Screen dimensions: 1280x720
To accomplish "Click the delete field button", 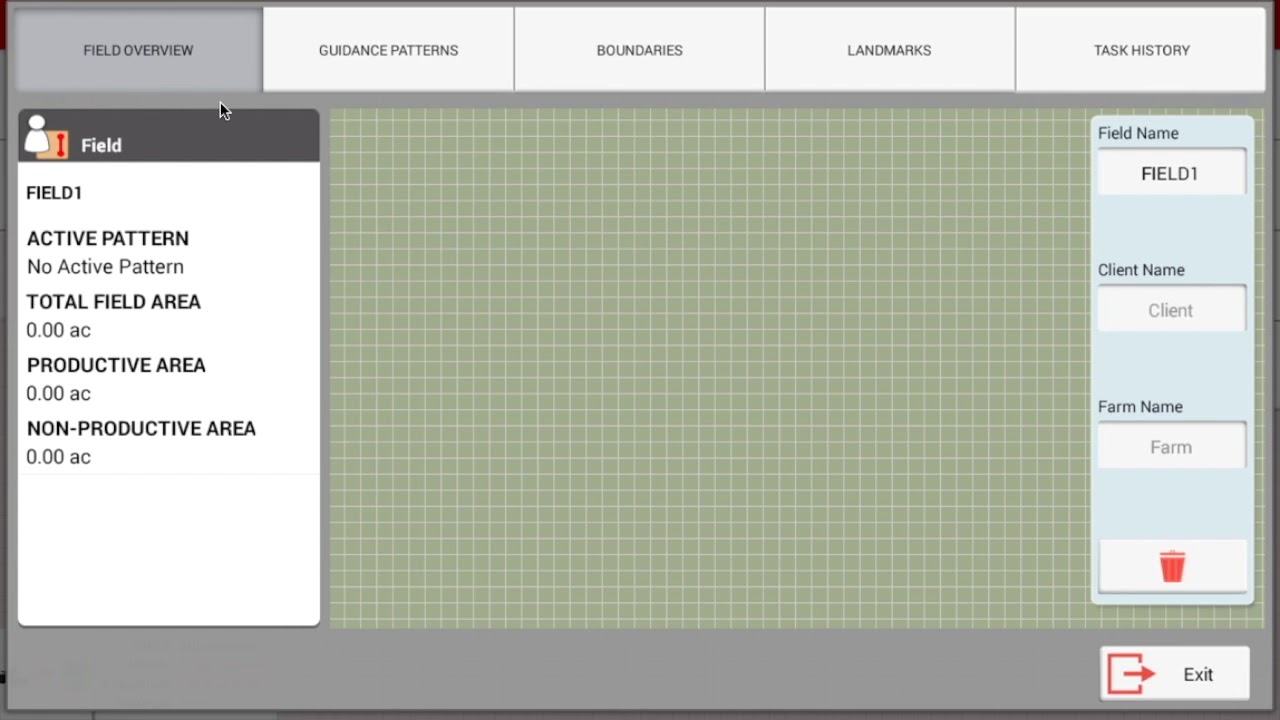I will [1172, 567].
